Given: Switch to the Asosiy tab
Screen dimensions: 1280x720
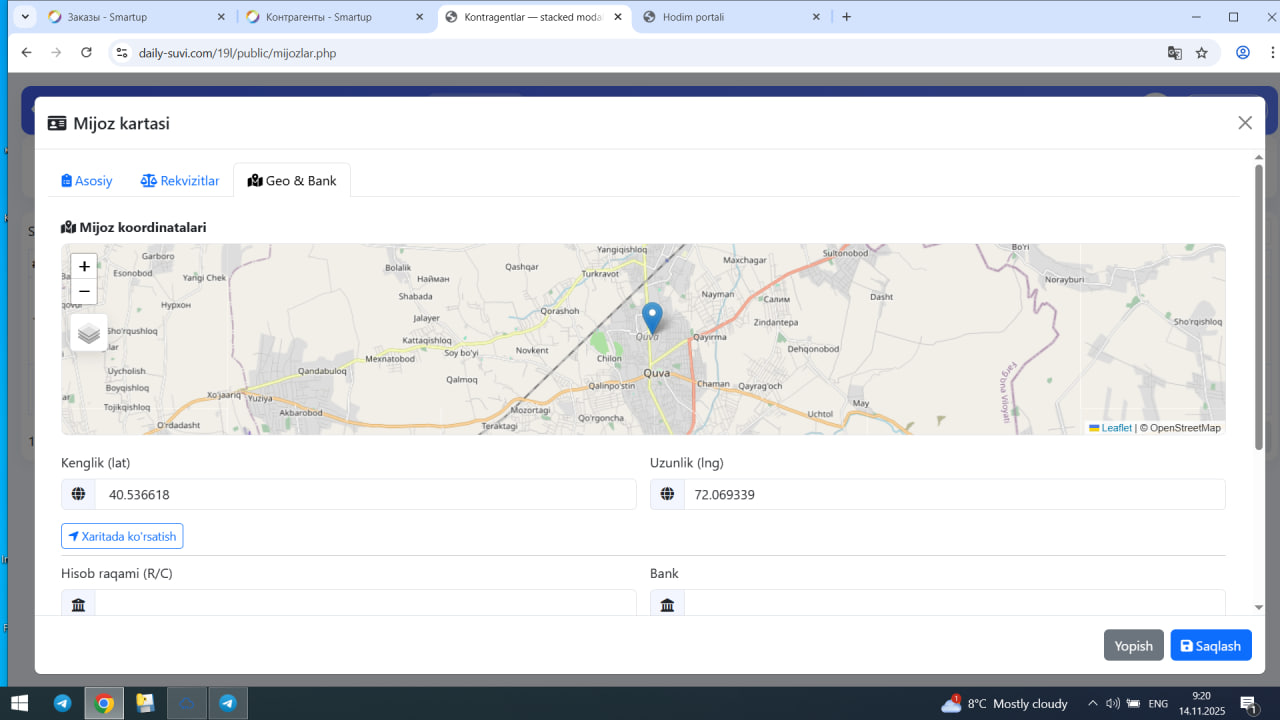Looking at the screenshot, I should coord(87,181).
